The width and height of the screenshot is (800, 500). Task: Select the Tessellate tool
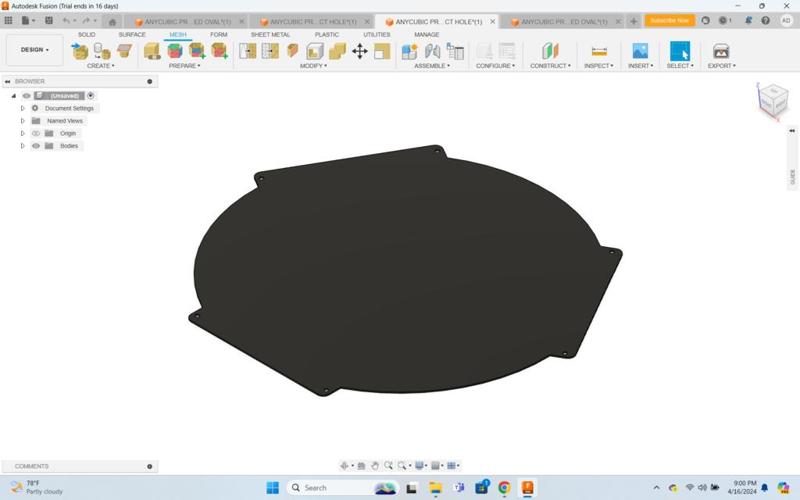(x=102, y=51)
